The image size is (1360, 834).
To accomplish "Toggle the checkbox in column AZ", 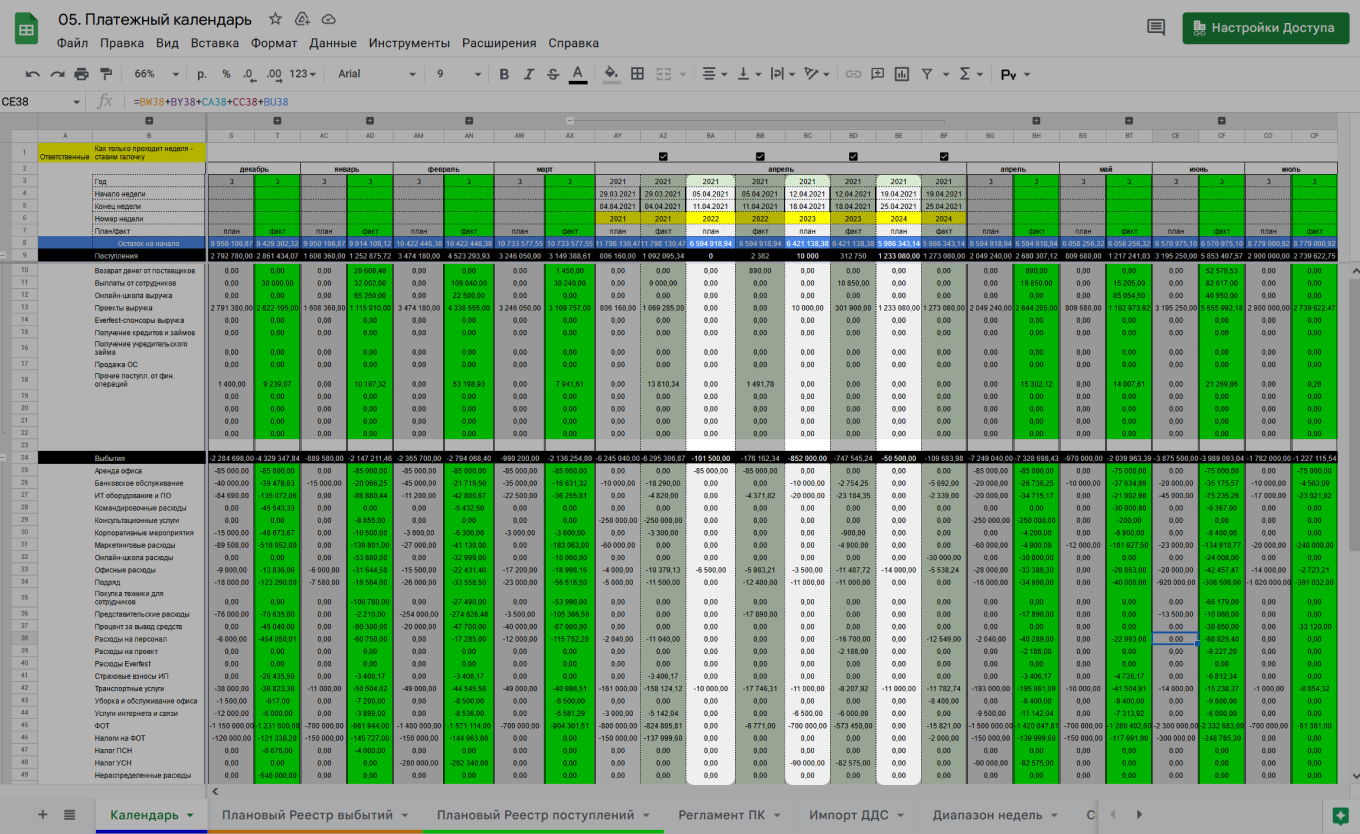I will click(664, 155).
